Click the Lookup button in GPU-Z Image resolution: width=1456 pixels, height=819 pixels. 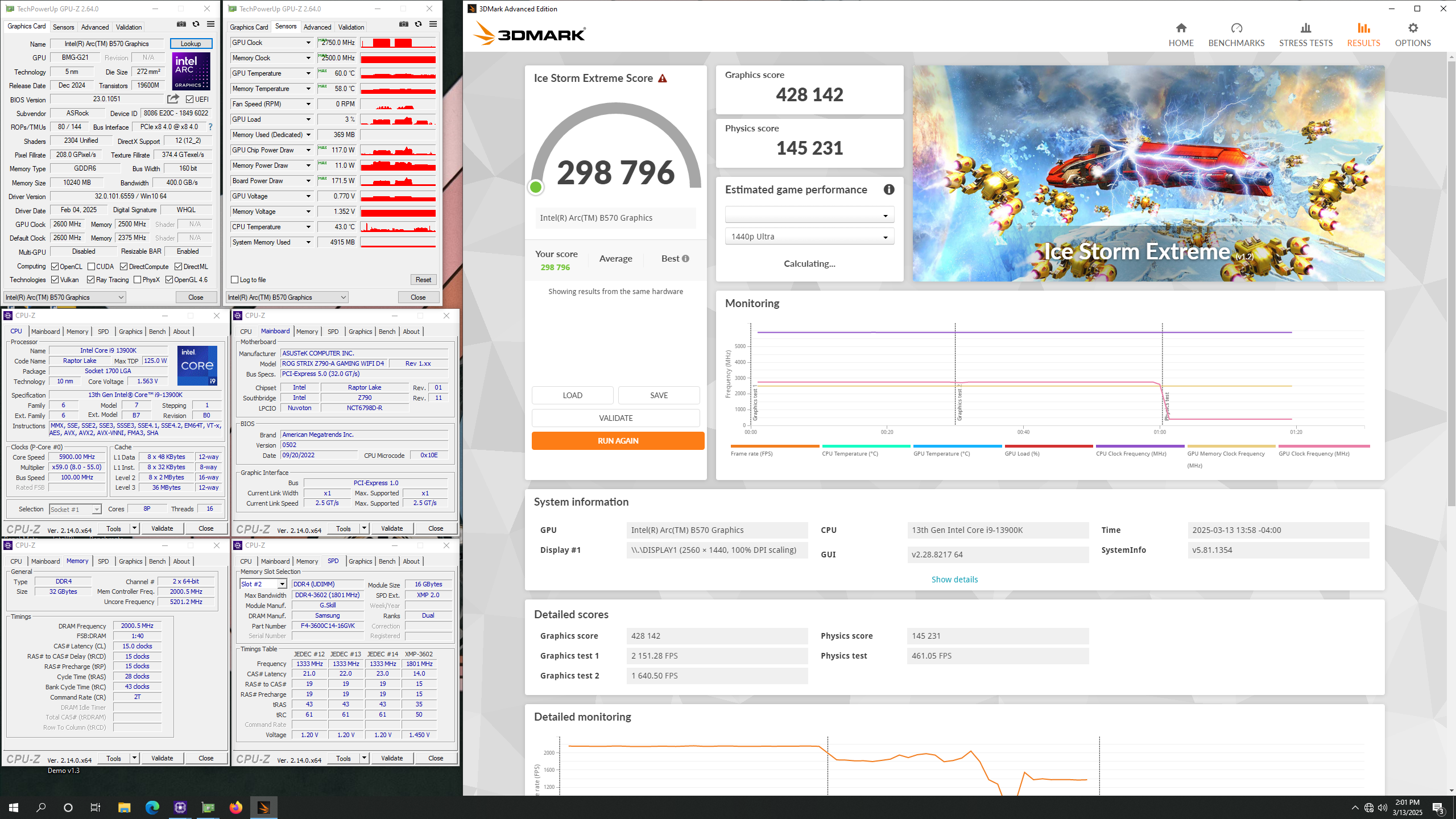pos(191,44)
